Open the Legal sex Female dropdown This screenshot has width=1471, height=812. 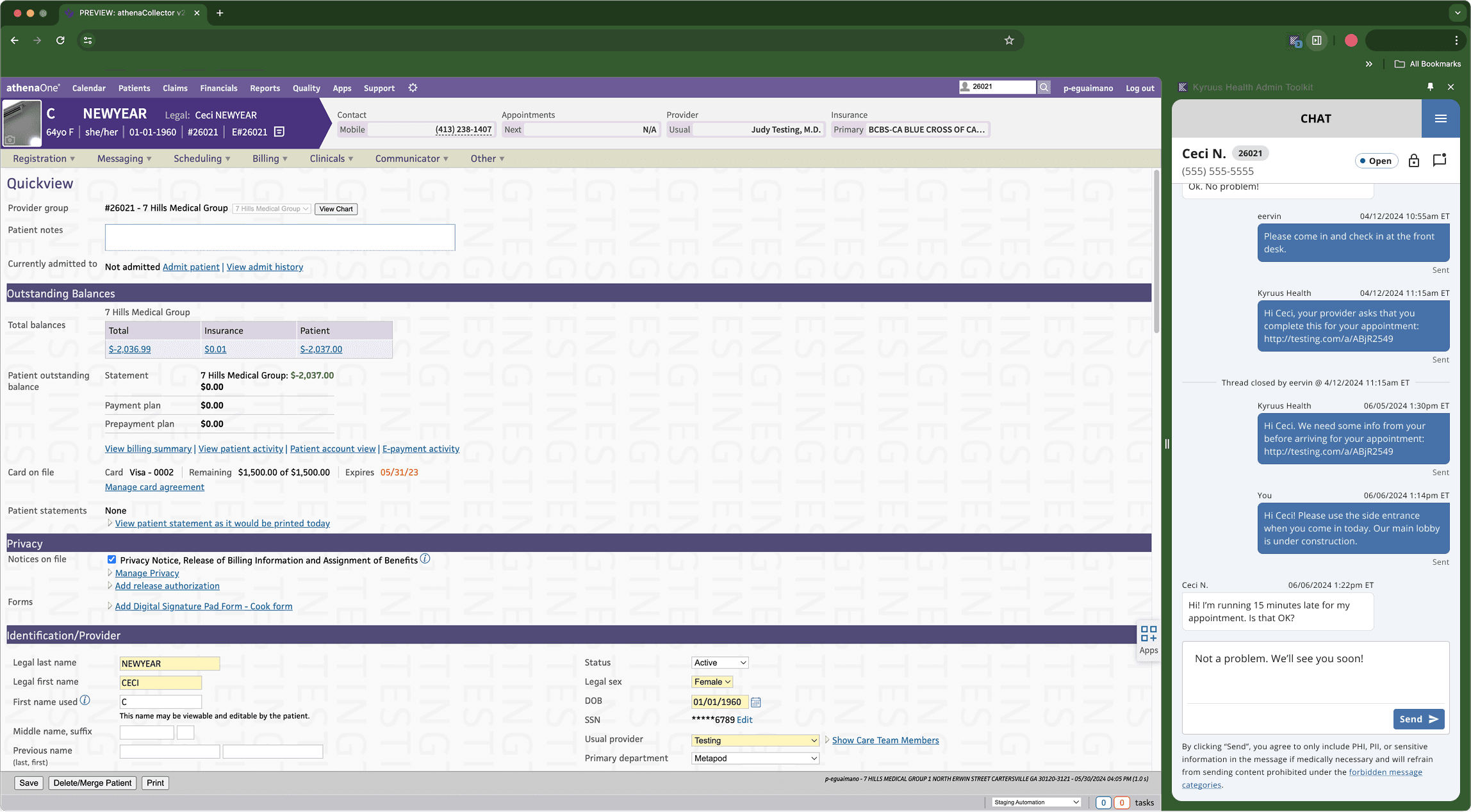pyautogui.click(x=712, y=682)
